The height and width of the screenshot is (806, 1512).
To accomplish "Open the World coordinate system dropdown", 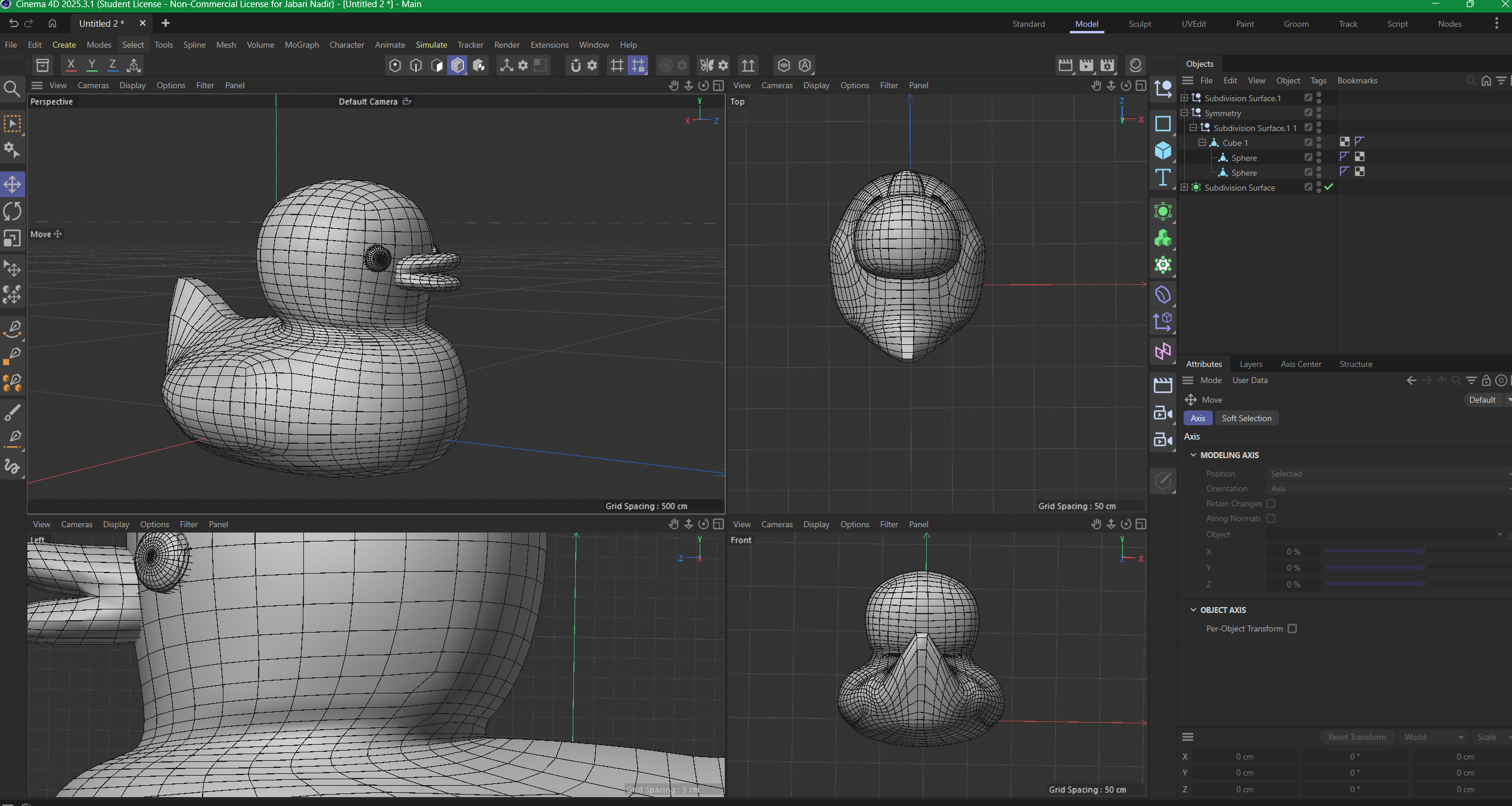I will pos(1433,737).
